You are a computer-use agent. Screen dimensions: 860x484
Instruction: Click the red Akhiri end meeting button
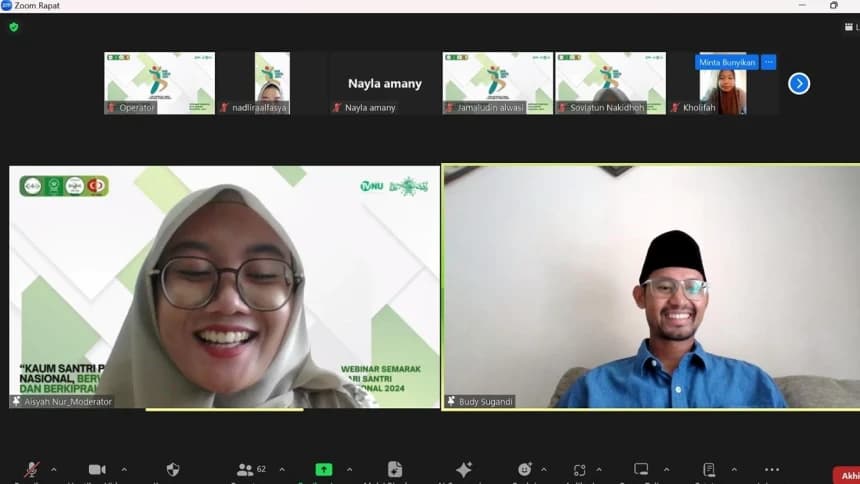pos(847,475)
